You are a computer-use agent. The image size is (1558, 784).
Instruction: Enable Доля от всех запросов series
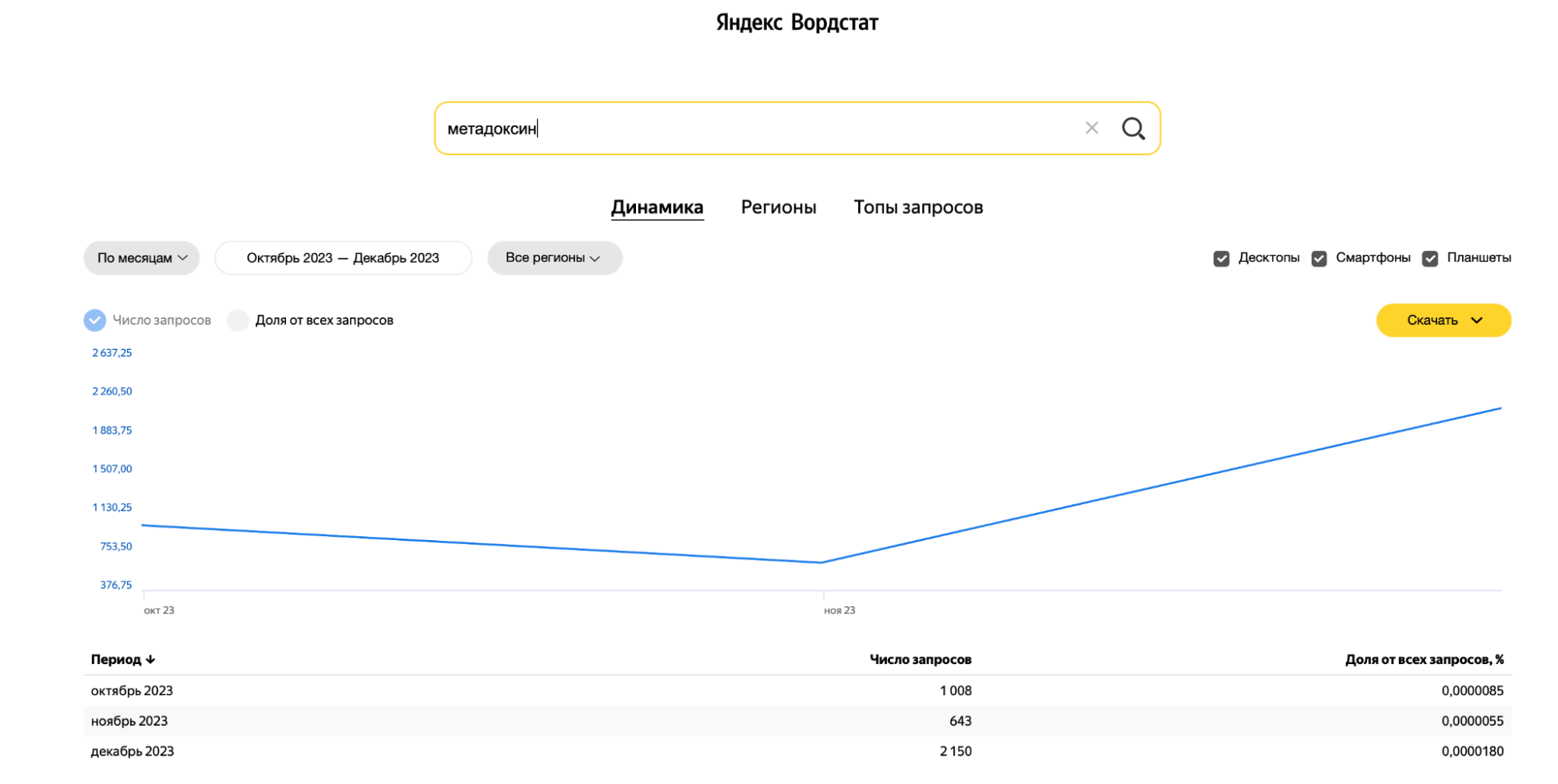(x=238, y=320)
